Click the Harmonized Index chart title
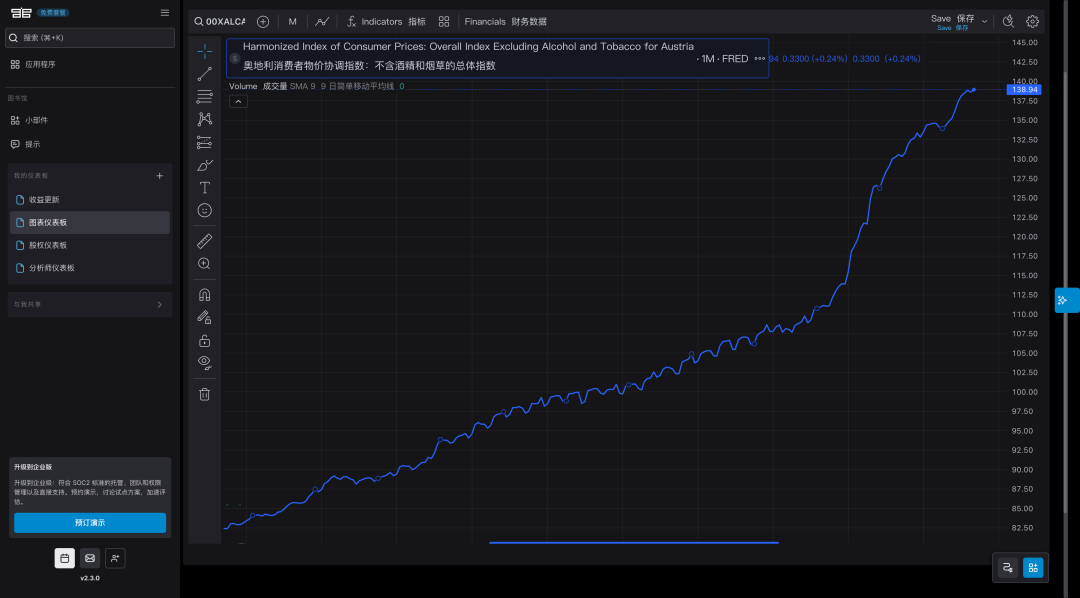This screenshot has height=598, width=1080. (468, 47)
